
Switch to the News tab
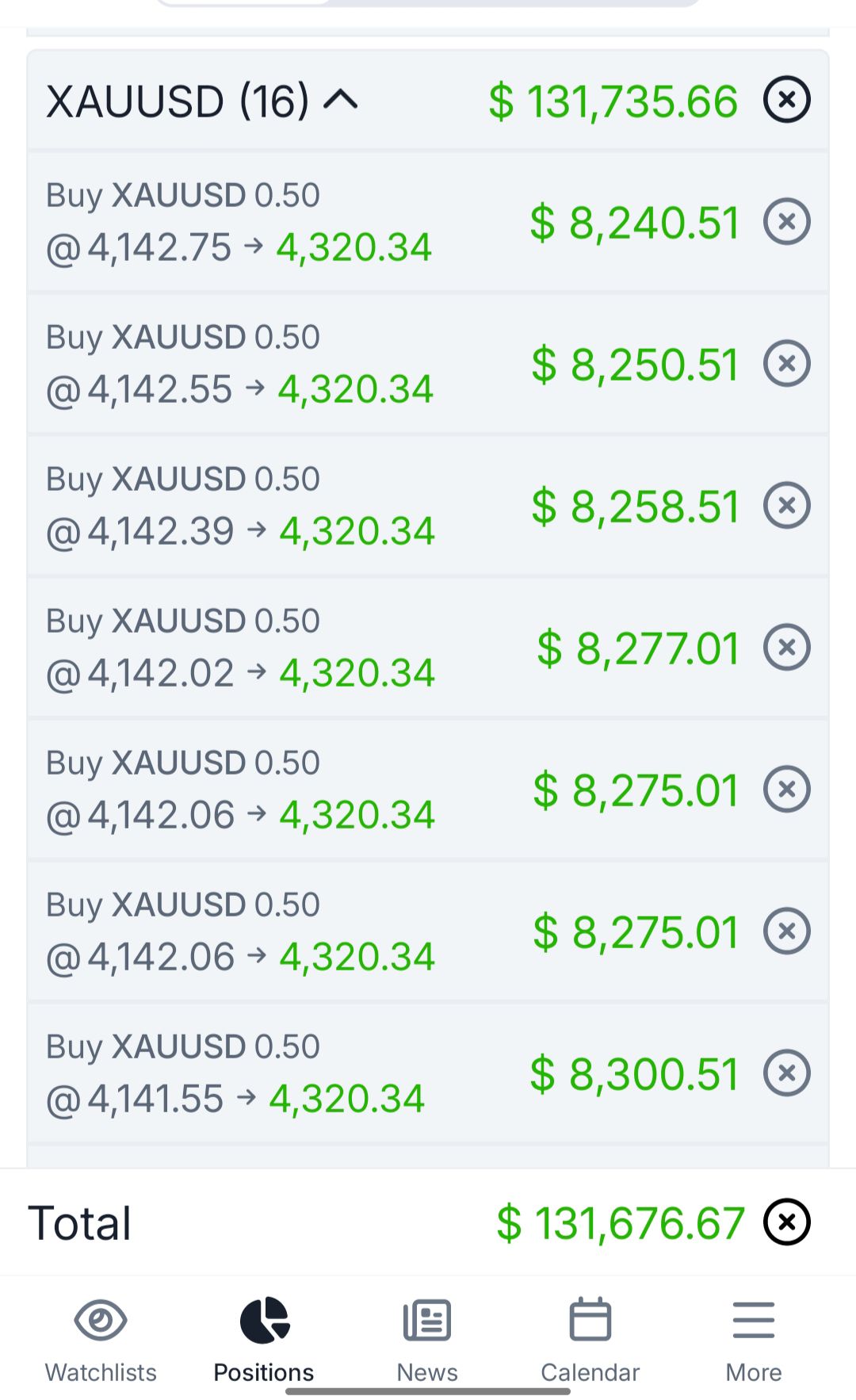427,1340
